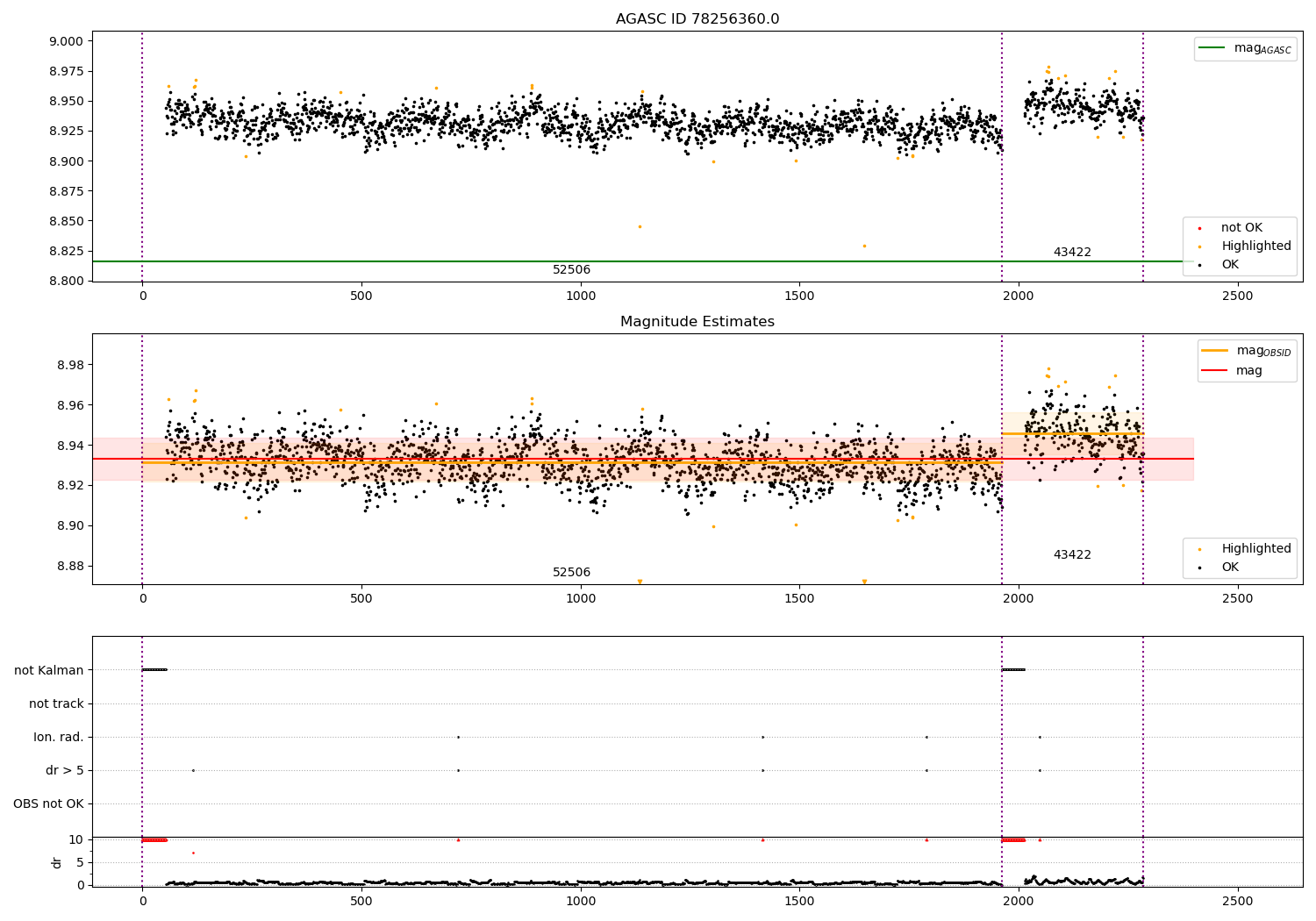
Task: Click x-axis tick 1000 in the bottom plot
Action: click(x=580, y=901)
